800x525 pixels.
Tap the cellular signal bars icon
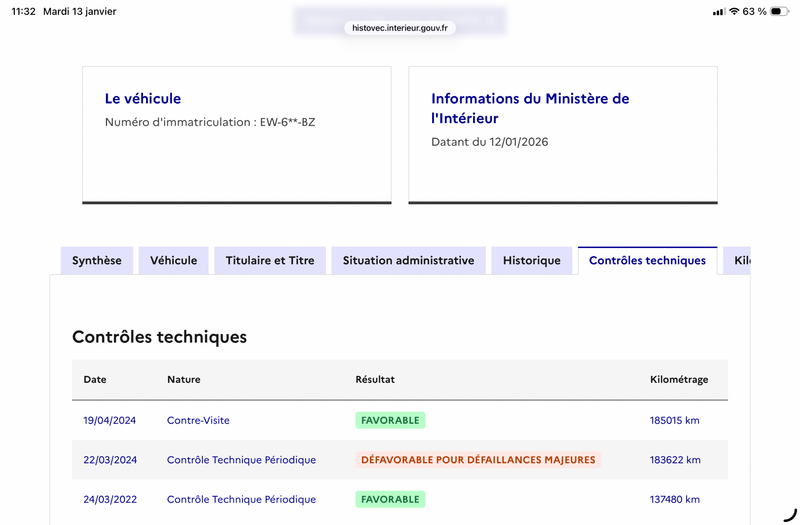pos(718,12)
